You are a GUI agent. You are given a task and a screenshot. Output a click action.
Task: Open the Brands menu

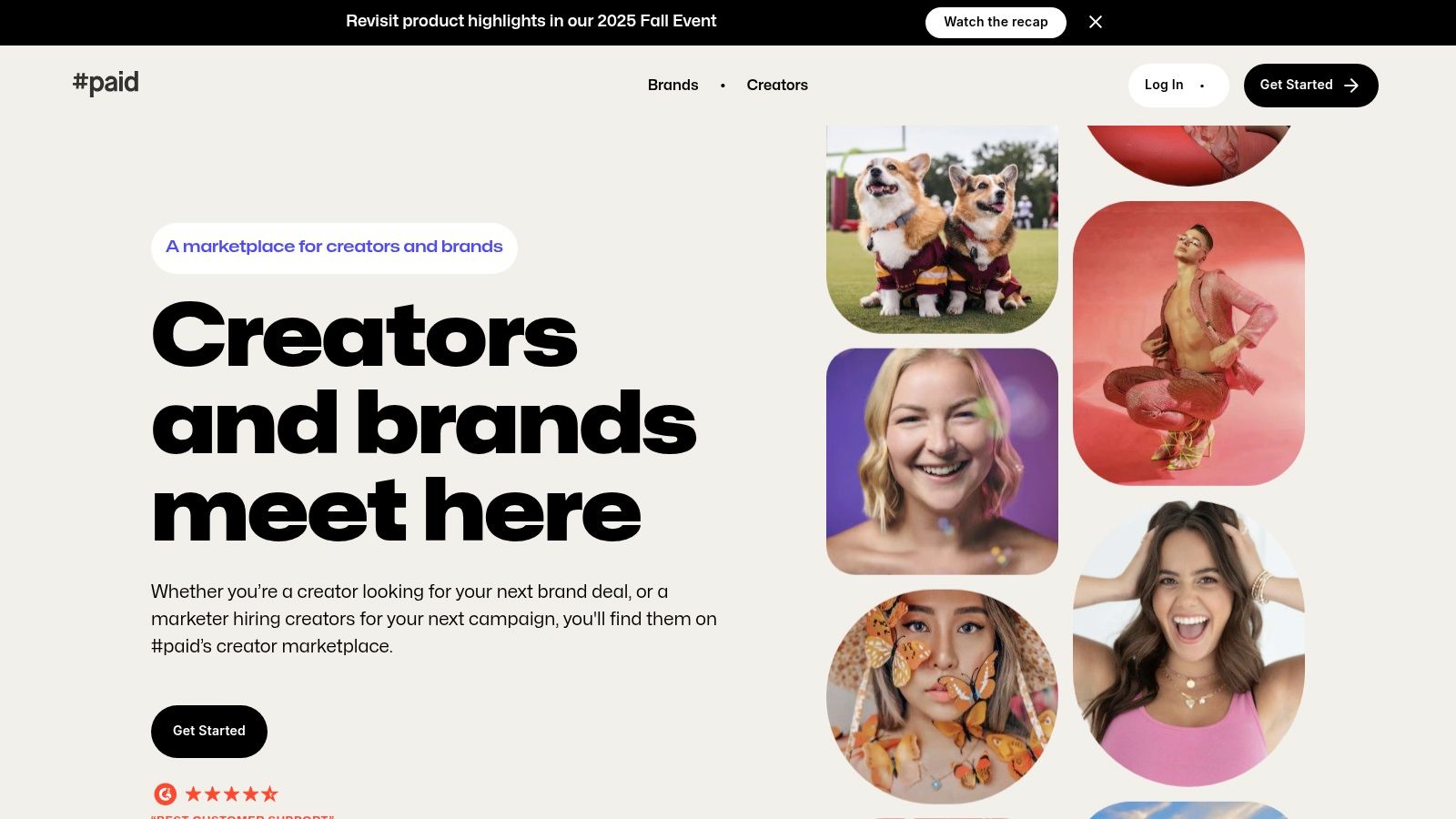(673, 85)
